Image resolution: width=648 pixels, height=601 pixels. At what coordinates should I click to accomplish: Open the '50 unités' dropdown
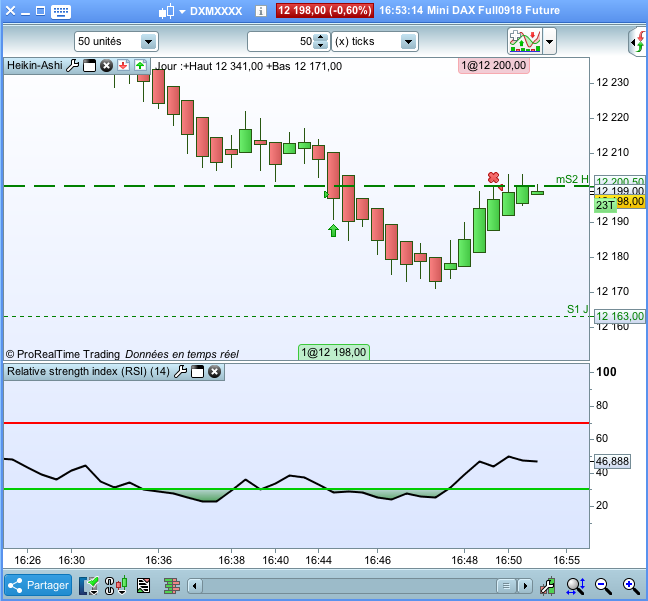(116, 41)
